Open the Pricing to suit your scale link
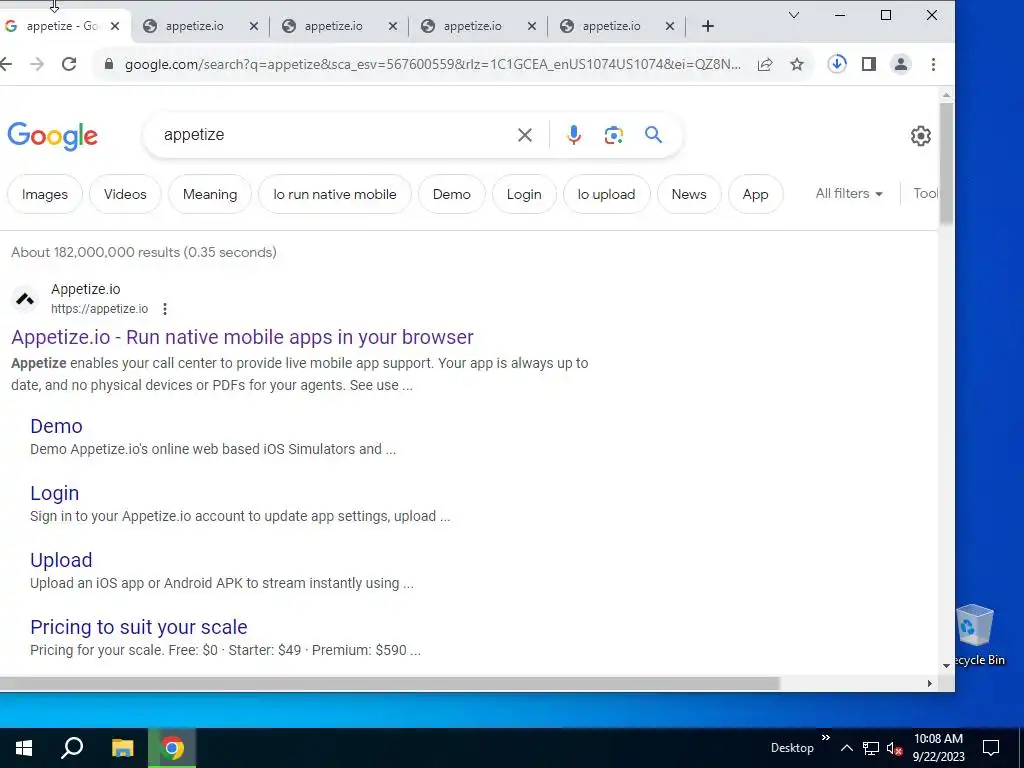This screenshot has height=768, width=1024. pos(138,628)
